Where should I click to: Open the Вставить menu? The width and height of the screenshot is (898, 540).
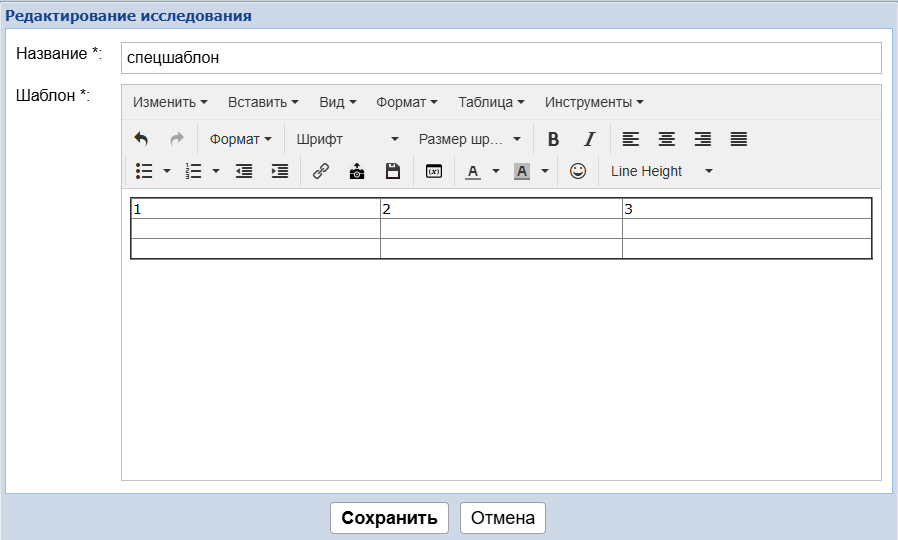click(x=263, y=102)
